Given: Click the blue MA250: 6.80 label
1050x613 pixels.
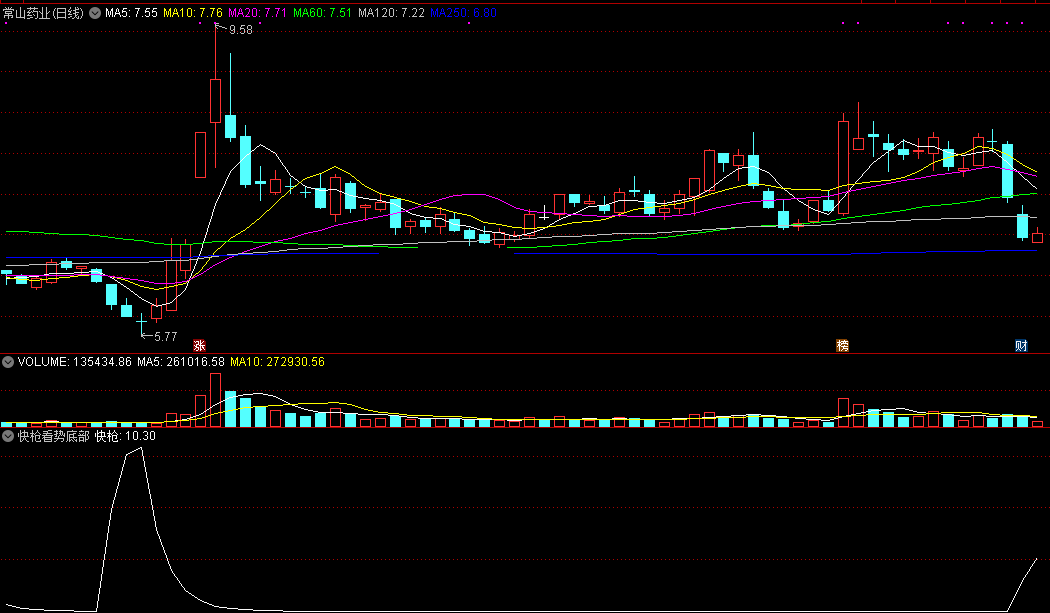Looking at the screenshot, I should (x=463, y=13).
